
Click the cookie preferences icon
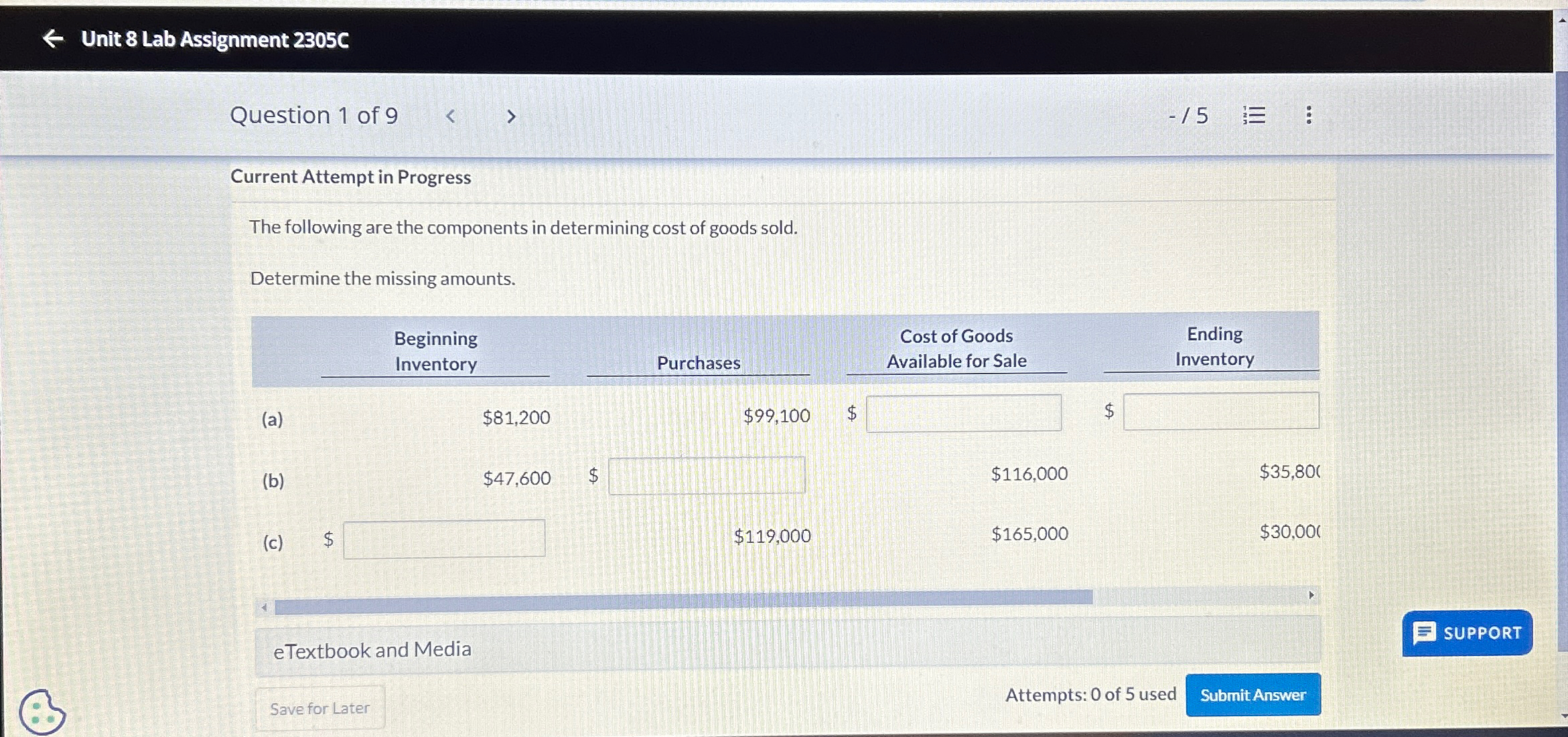pyautogui.click(x=42, y=711)
